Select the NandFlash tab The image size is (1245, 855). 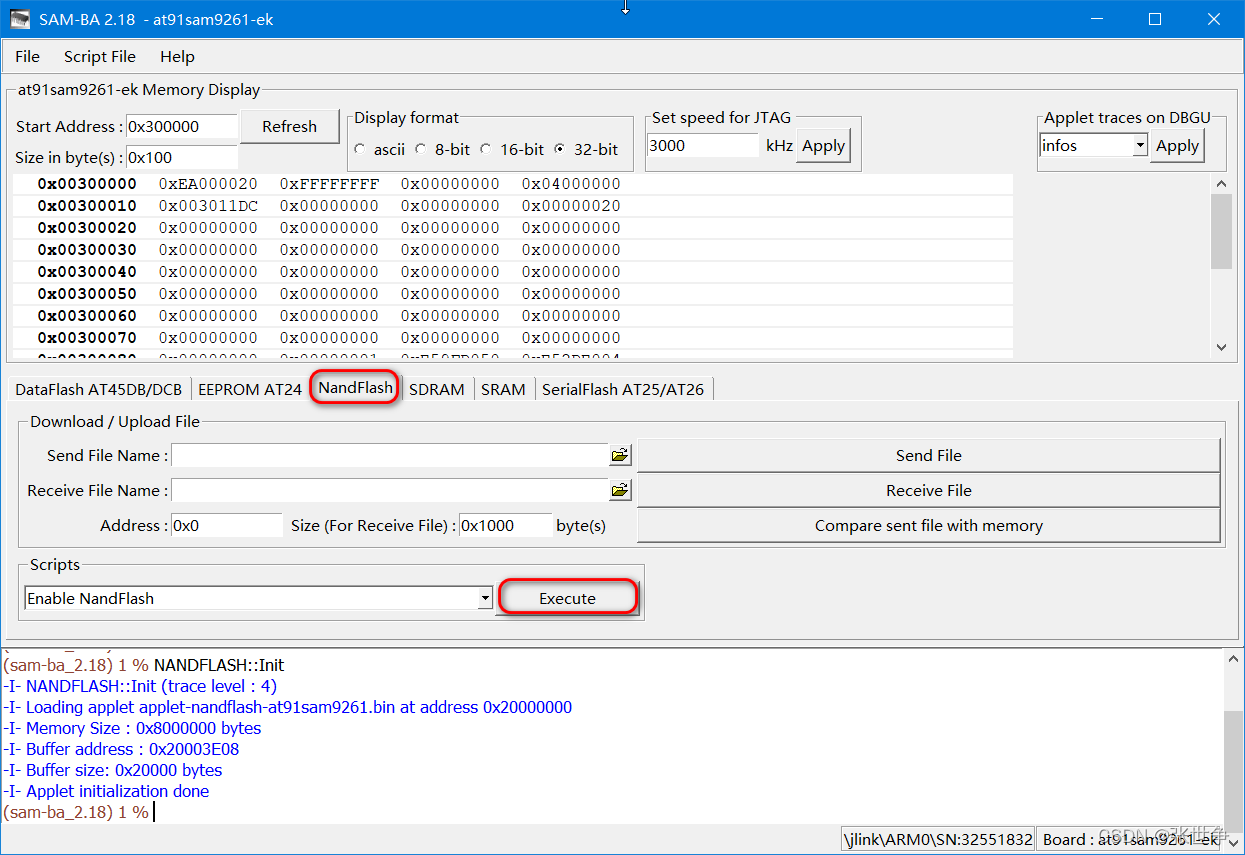tap(355, 387)
